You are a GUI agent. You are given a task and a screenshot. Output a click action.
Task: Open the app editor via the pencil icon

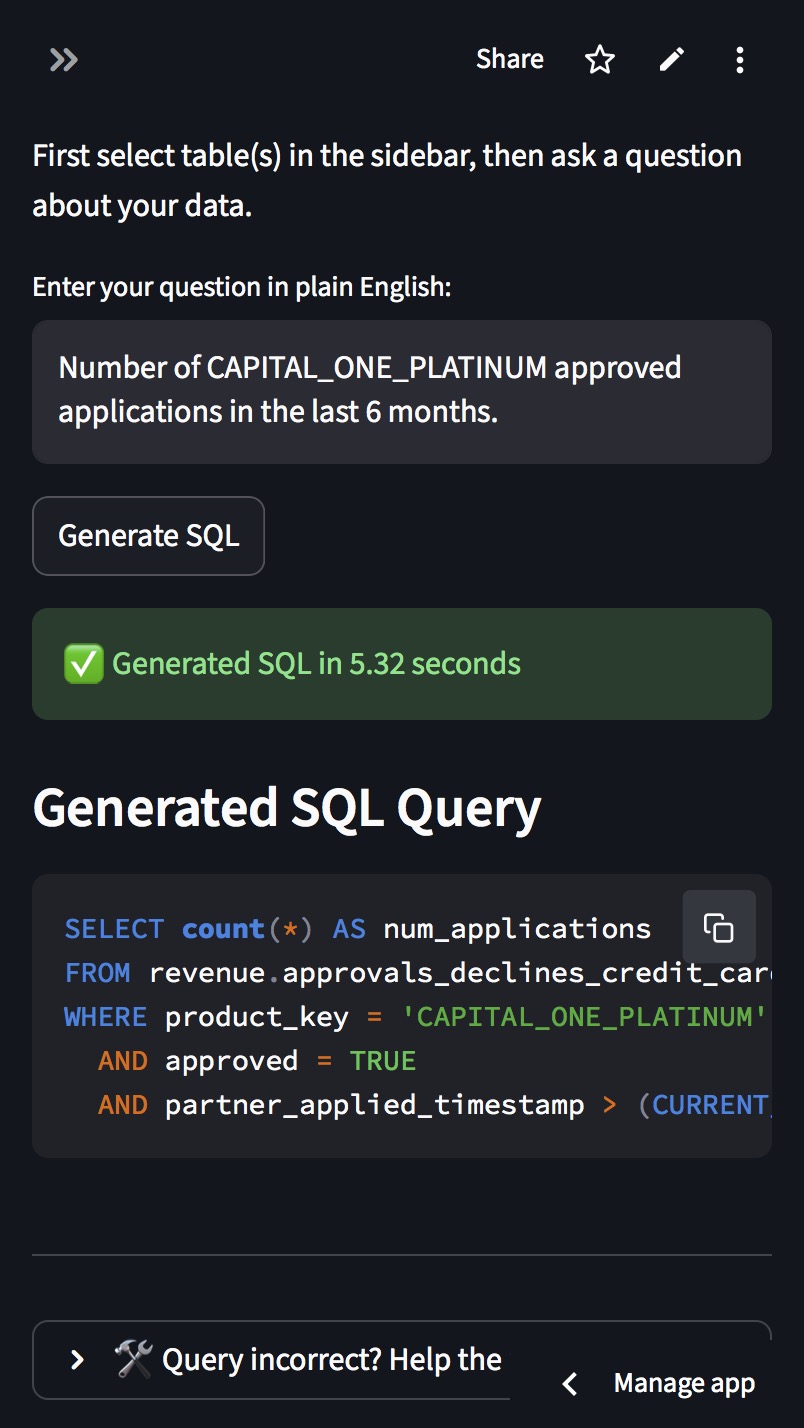pyautogui.click(x=671, y=60)
